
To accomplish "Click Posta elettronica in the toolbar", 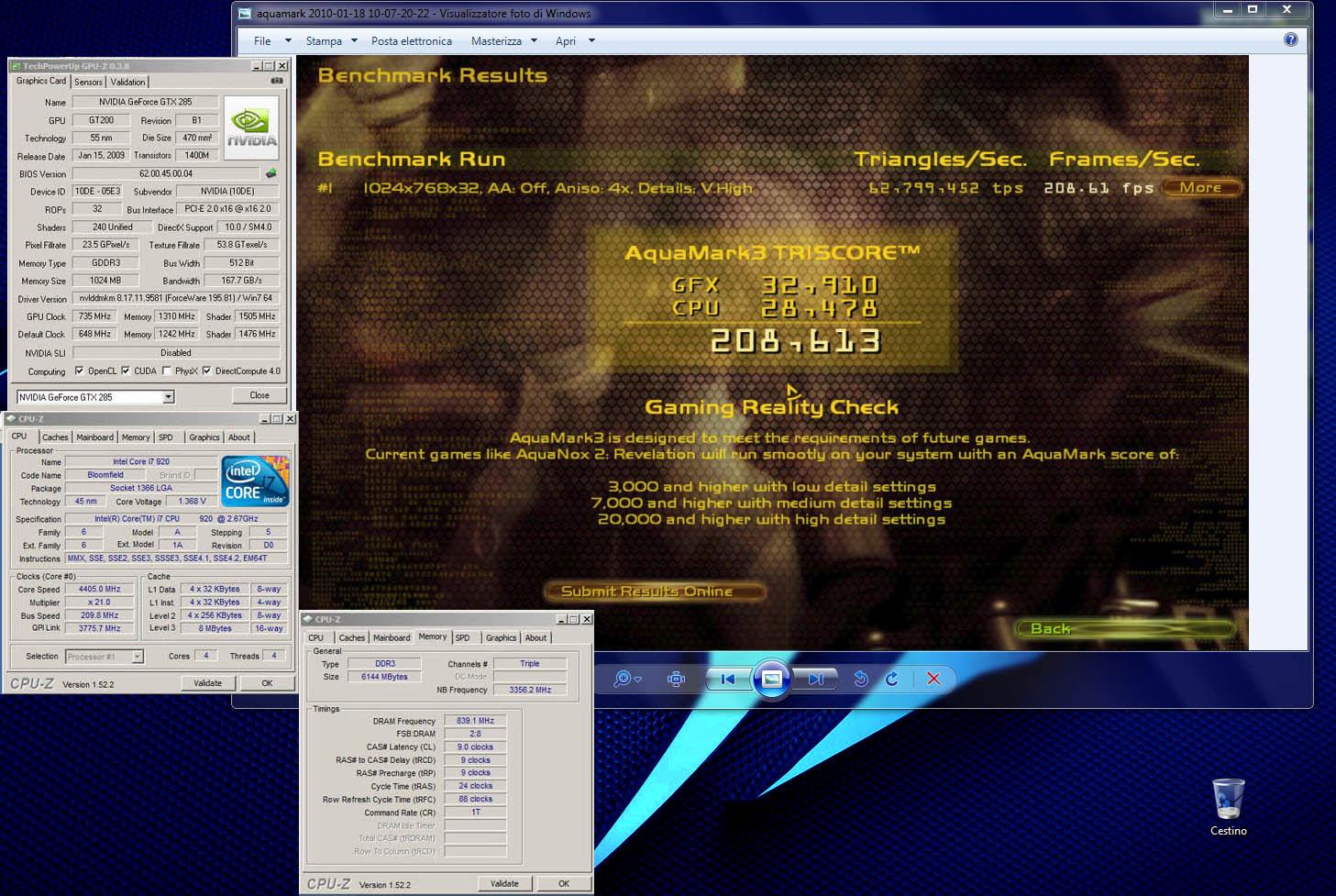I will click(x=412, y=41).
